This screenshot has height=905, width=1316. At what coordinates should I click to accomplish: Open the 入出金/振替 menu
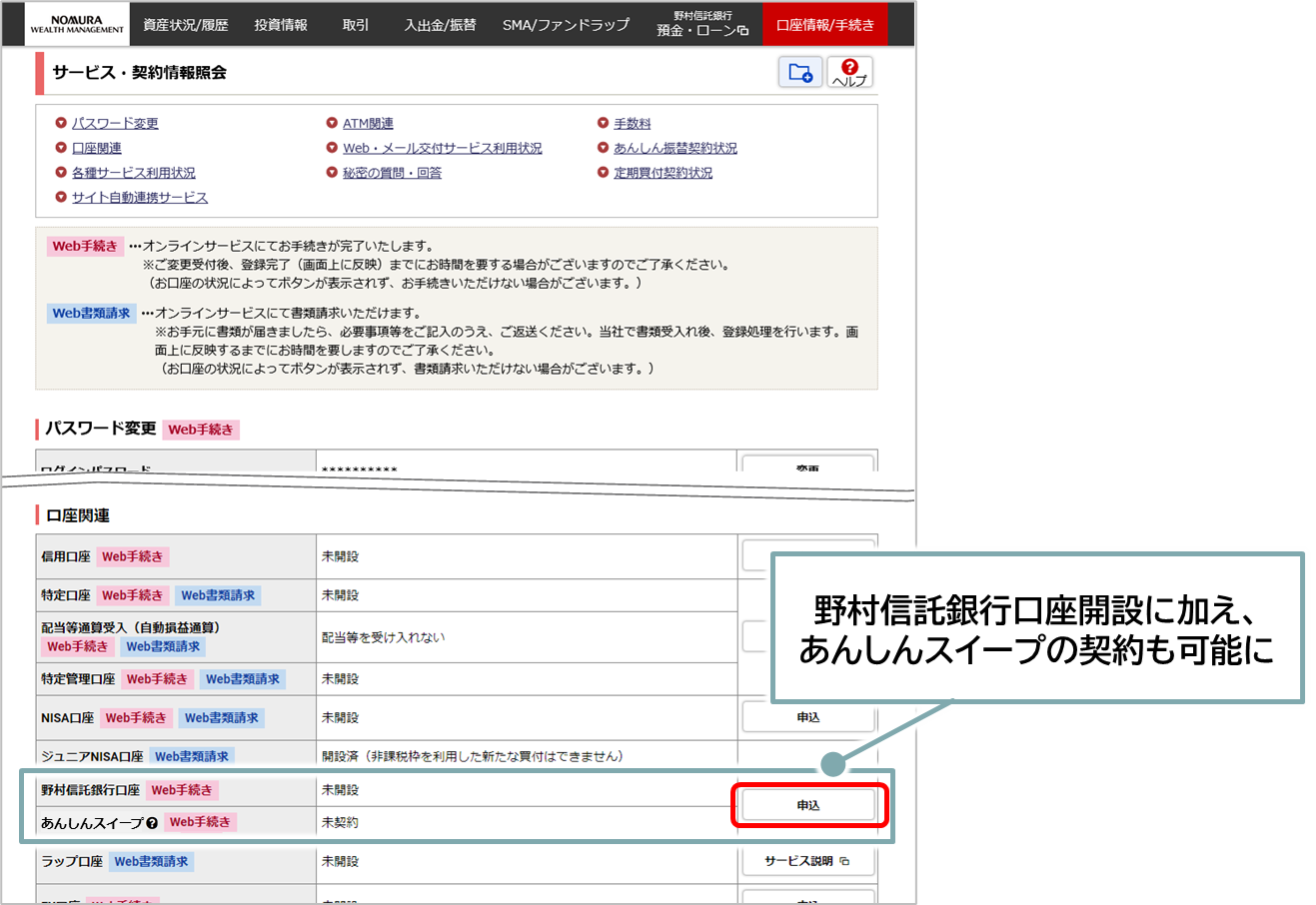(440, 25)
